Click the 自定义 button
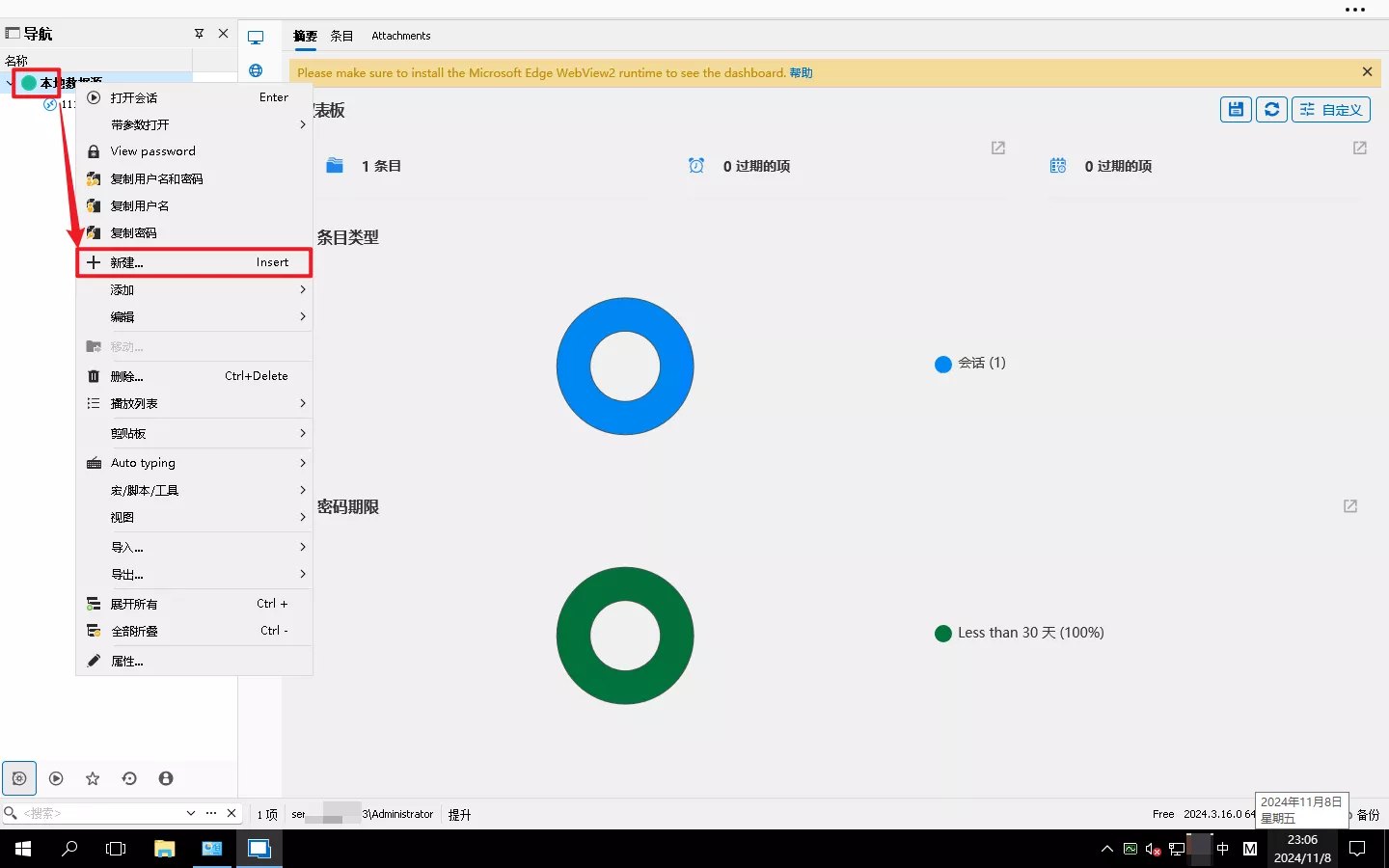Viewport: 1389px width, 868px height. 1331,109
